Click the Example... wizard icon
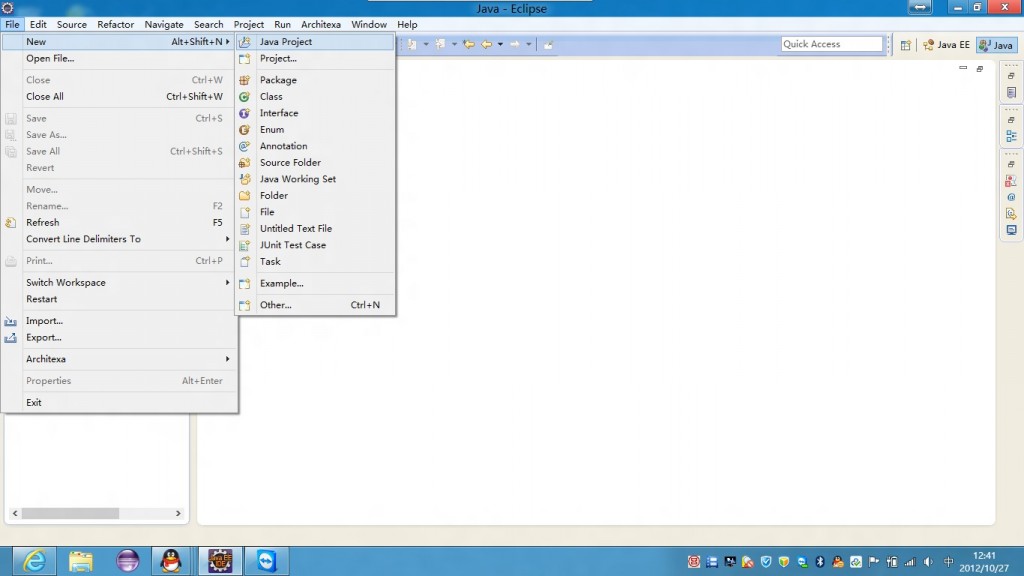The image size is (1024, 576). pos(244,283)
